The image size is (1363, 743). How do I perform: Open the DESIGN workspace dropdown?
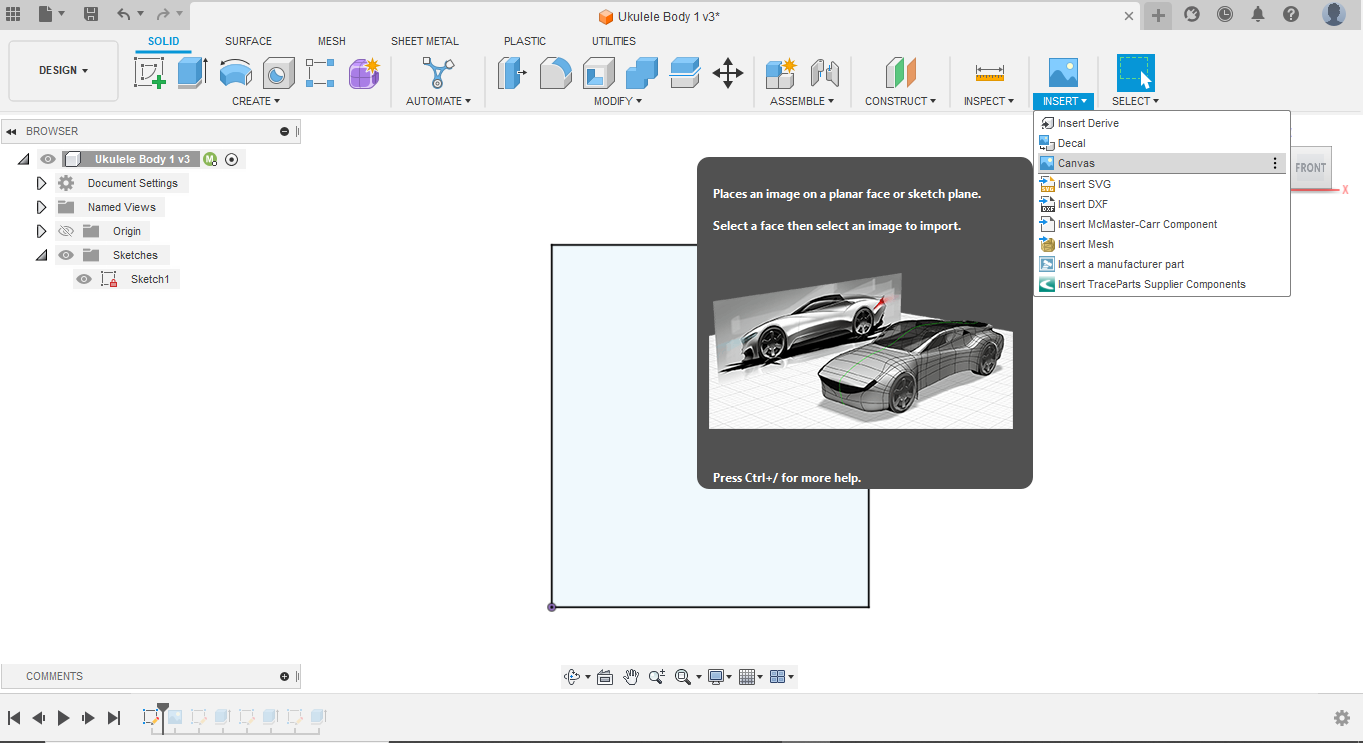click(x=63, y=71)
